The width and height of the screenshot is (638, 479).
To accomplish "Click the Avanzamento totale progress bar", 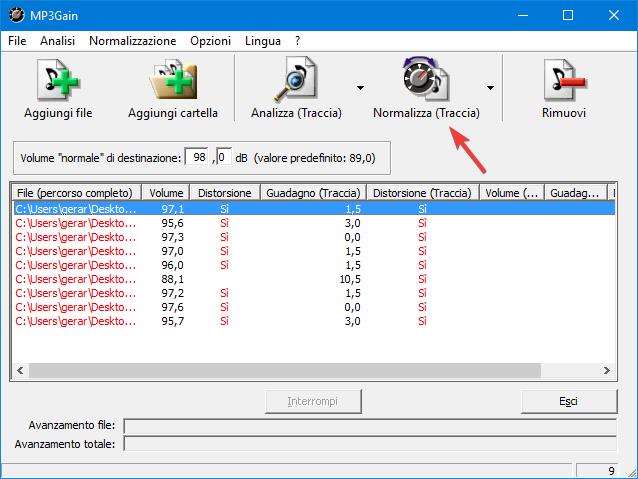I will [x=370, y=444].
